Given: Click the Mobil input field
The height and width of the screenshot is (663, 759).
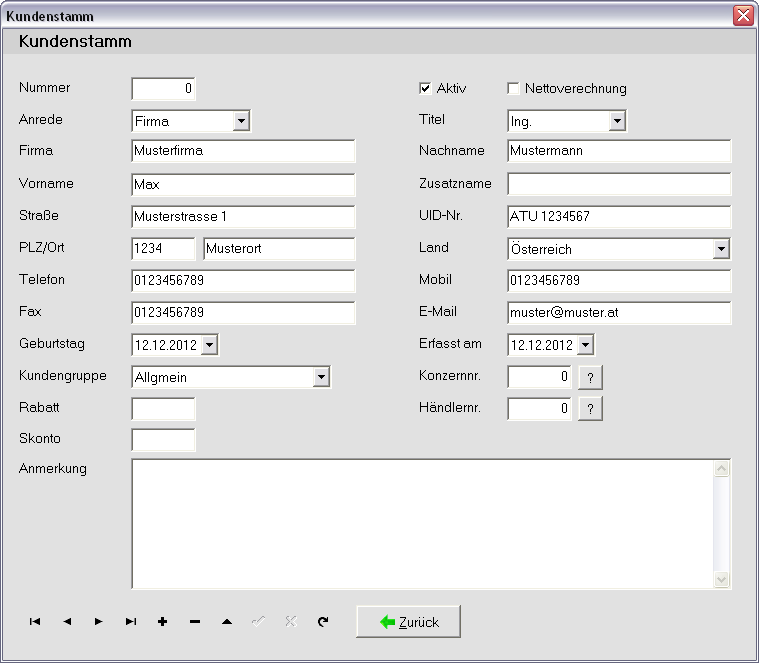Looking at the screenshot, I should [619, 281].
